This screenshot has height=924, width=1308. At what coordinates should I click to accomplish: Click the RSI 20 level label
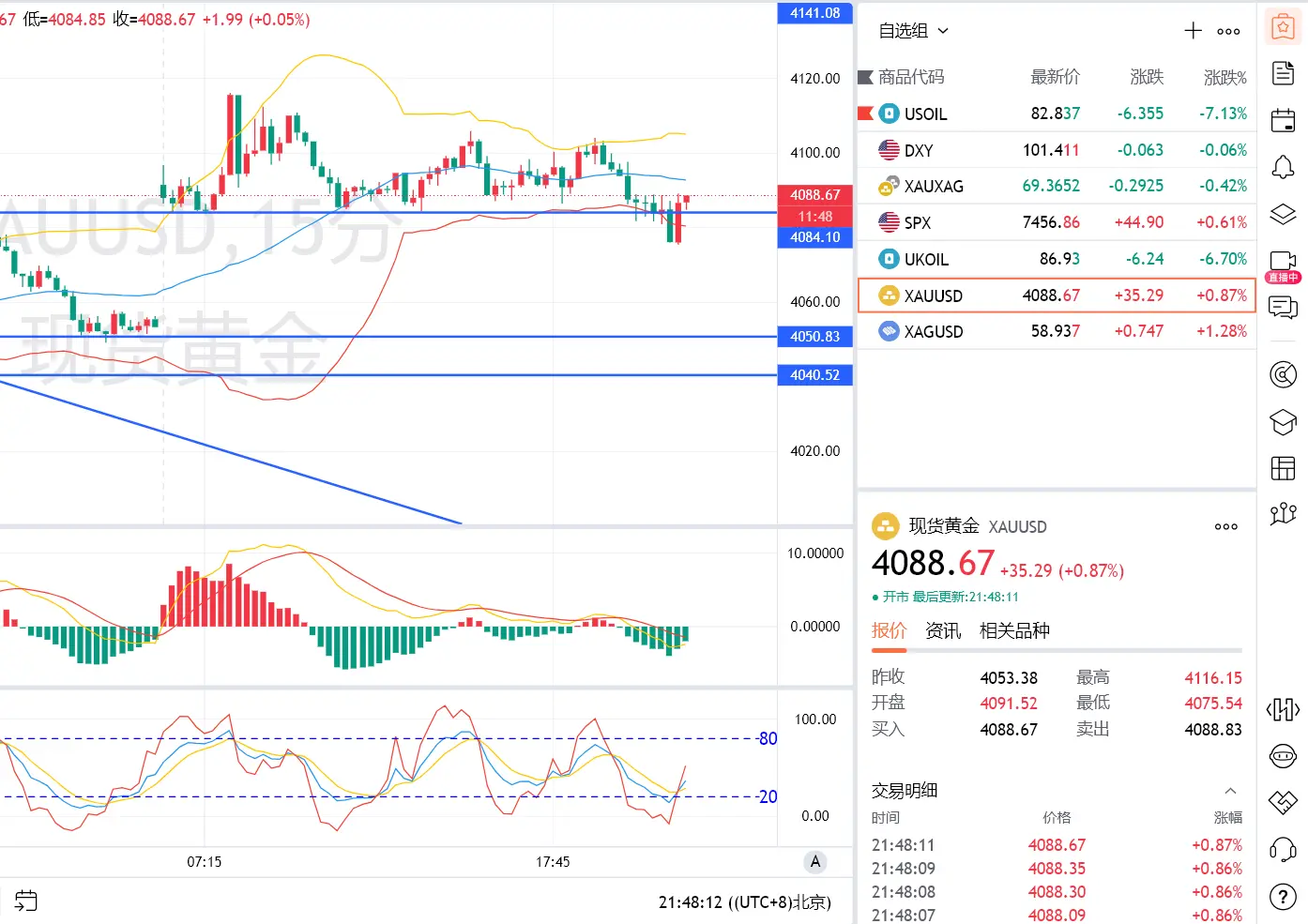768,796
